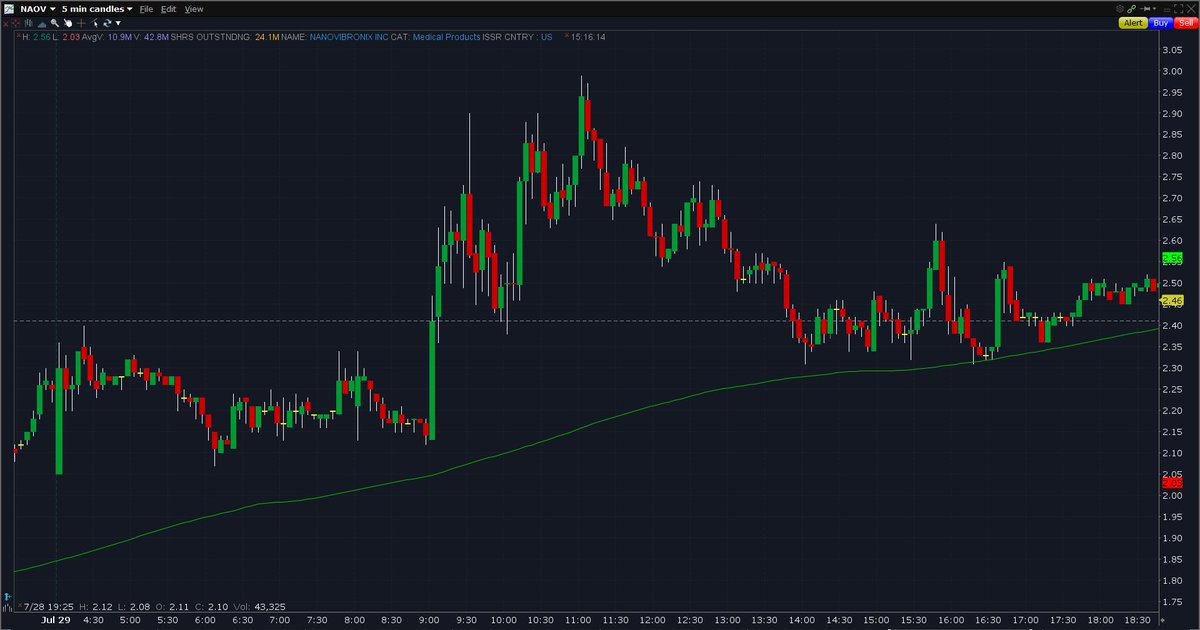Select the candlestick chart type icon

[28, 23]
